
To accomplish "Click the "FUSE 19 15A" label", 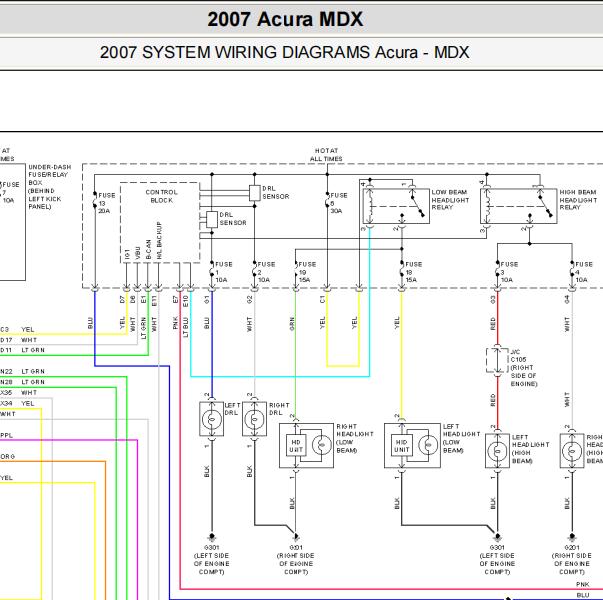I will point(307,272).
